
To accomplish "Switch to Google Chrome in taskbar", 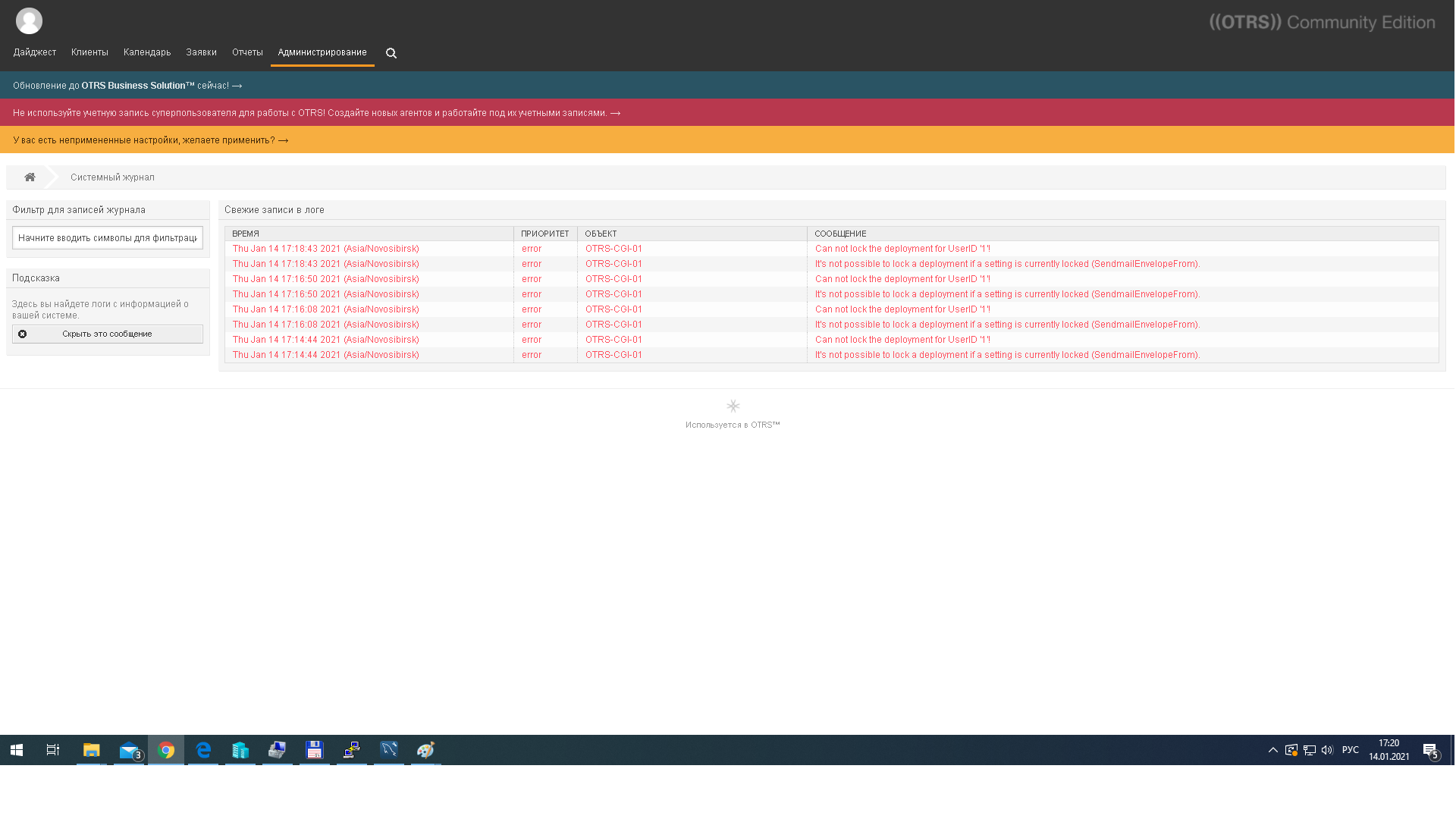I will pyautogui.click(x=166, y=750).
